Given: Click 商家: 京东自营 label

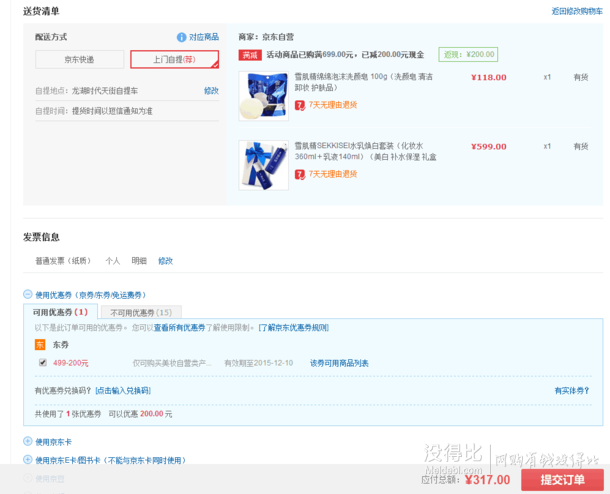Looking at the screenshot, I should click(x=266, y=37).
